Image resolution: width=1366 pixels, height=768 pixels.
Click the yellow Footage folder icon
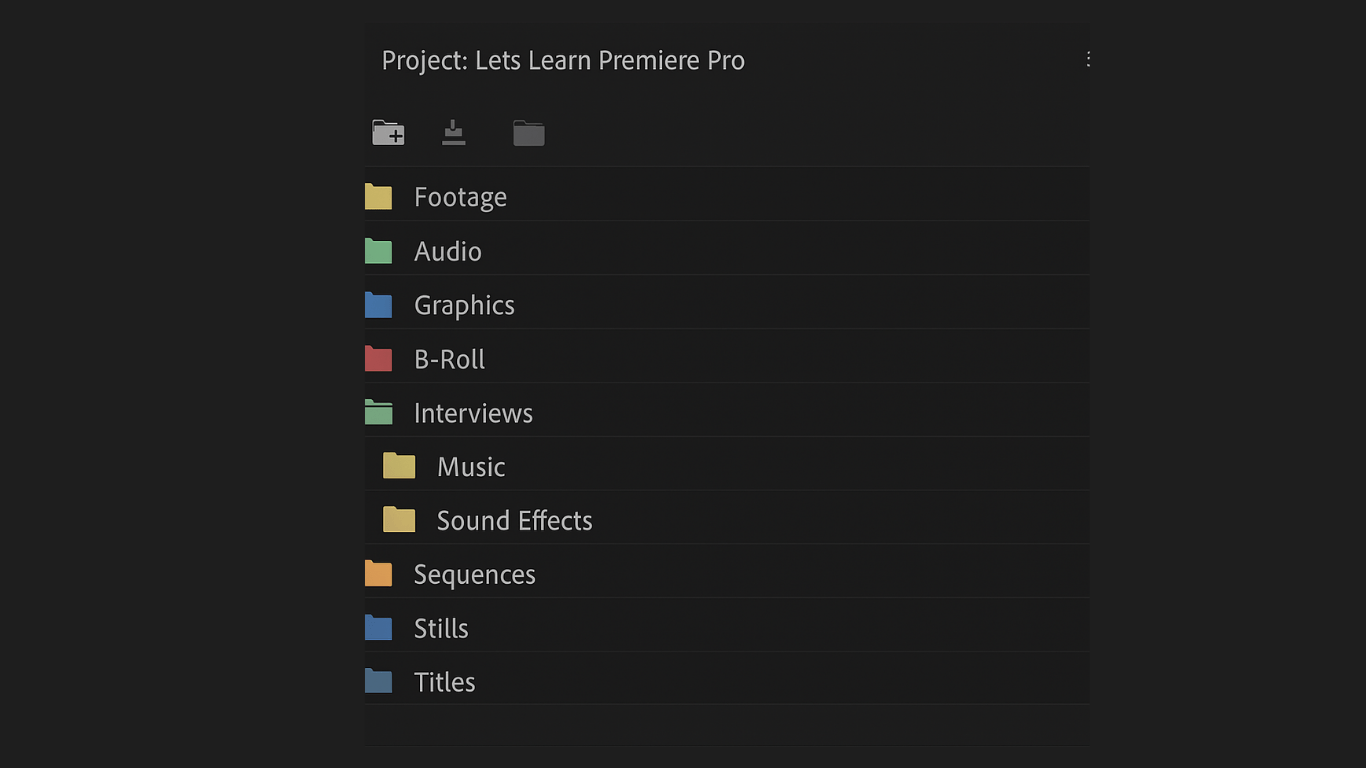pyautogui.click(x=378, y=197)
